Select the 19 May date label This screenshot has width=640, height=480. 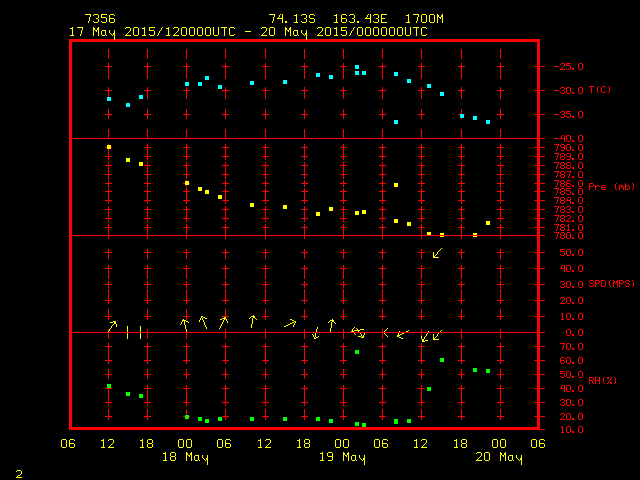[342, 458]
